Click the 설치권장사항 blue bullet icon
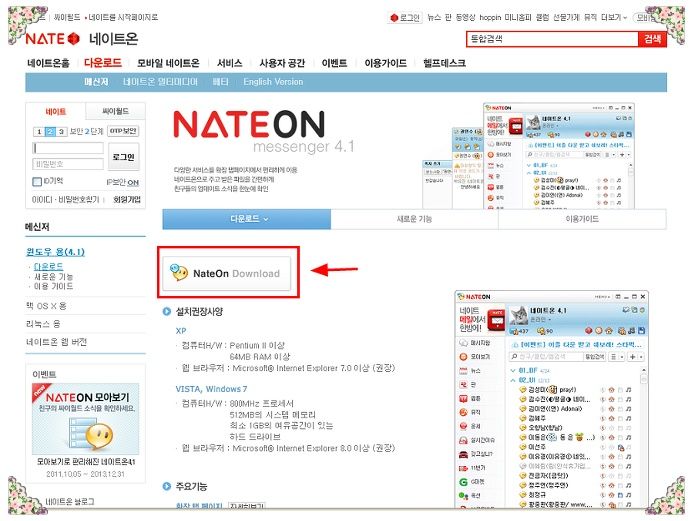693x521 pixels. click(167, 312)
